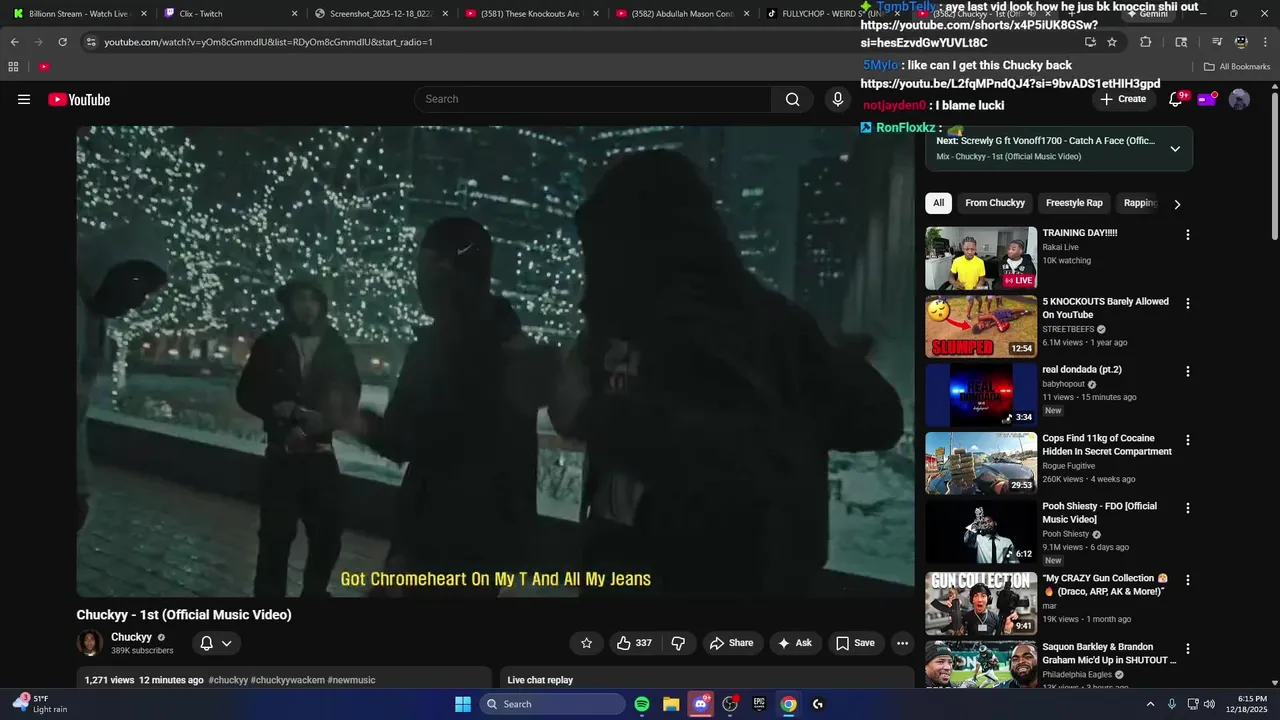Show more filter chips with arrow

1177,204
